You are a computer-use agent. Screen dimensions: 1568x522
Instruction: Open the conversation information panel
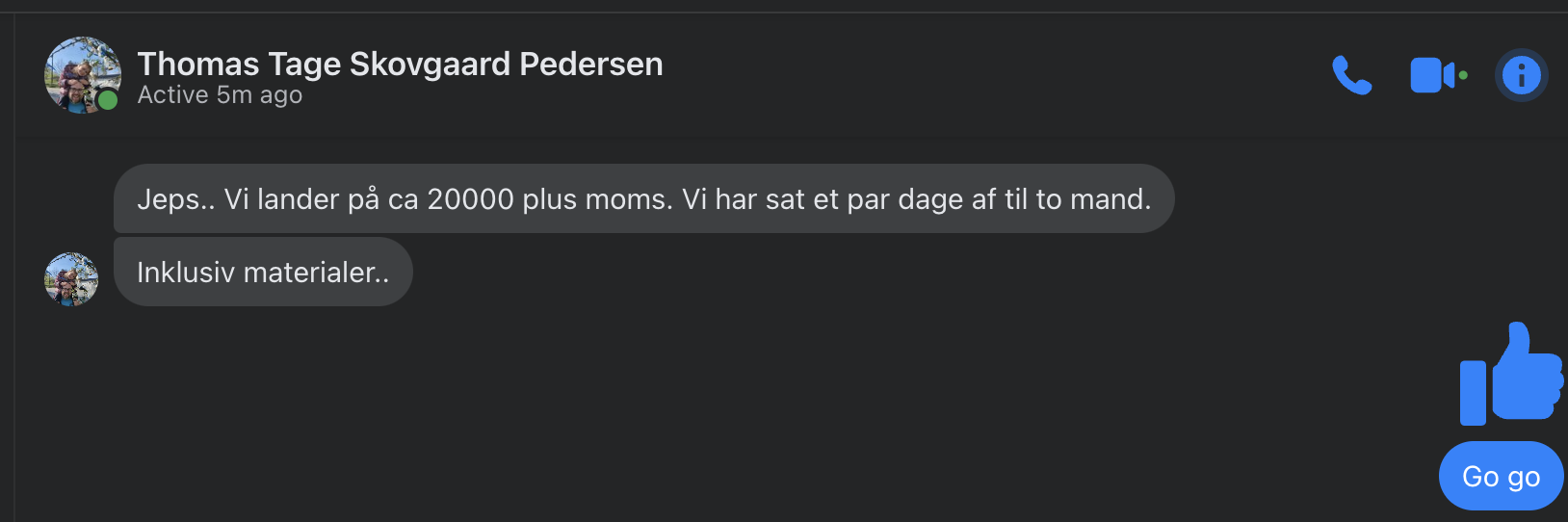1521,75
